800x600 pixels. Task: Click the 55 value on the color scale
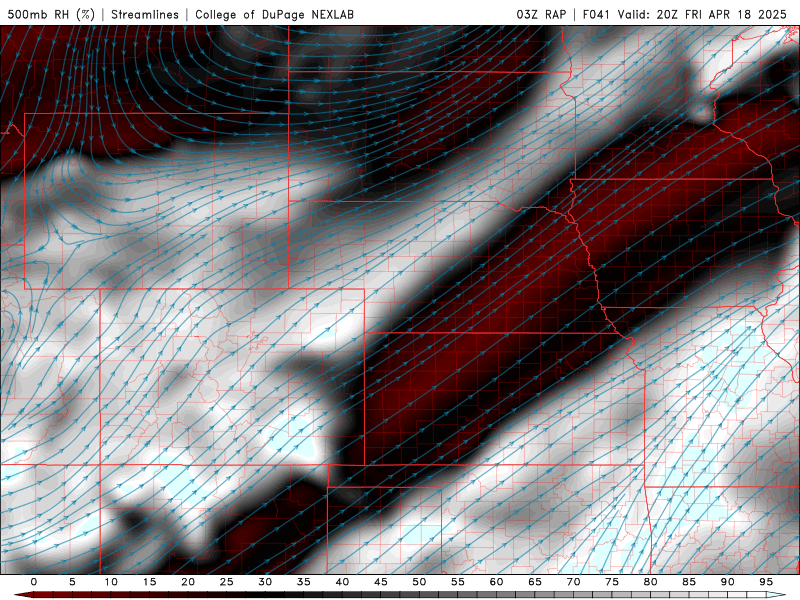click(x=458, y=582)
